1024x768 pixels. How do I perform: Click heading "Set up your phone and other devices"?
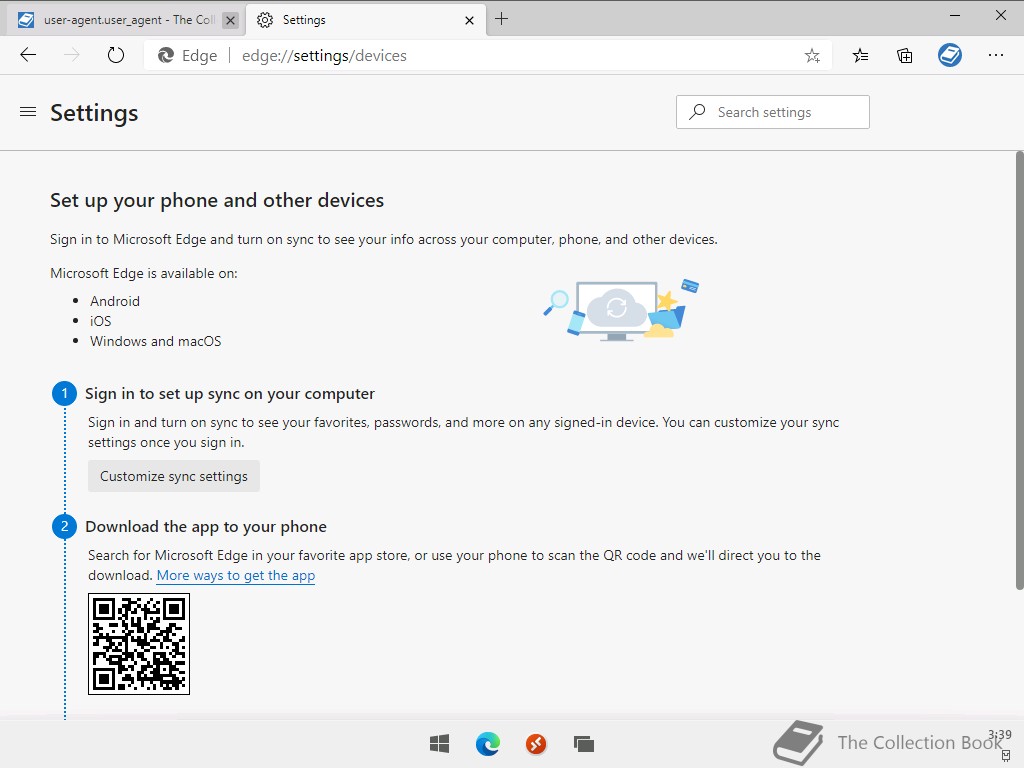pos(217,200)
